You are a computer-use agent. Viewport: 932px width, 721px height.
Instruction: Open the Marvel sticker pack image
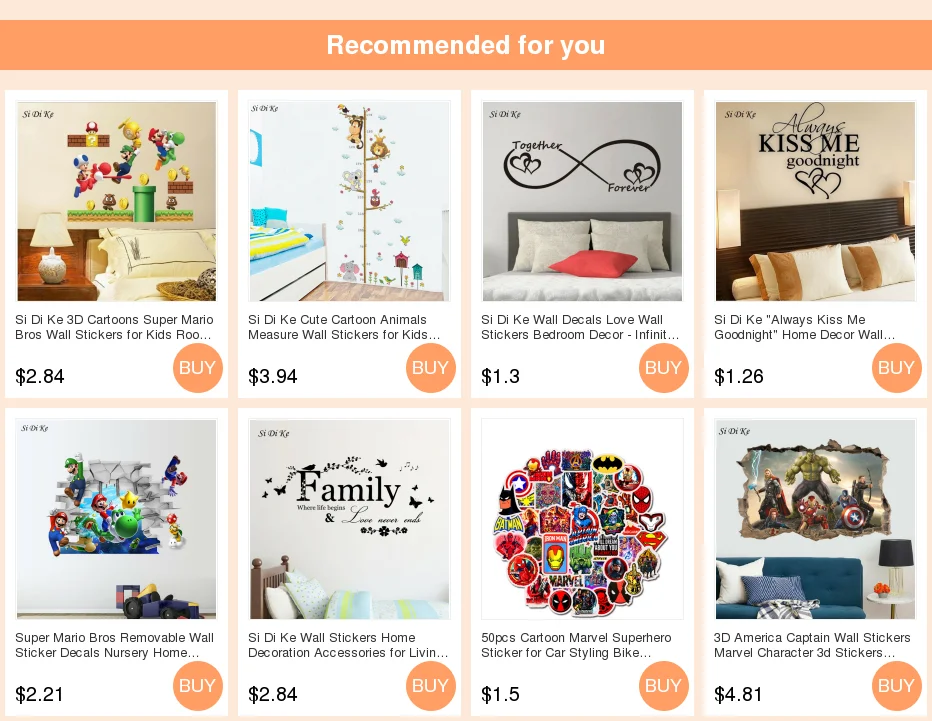coord(582,520)
